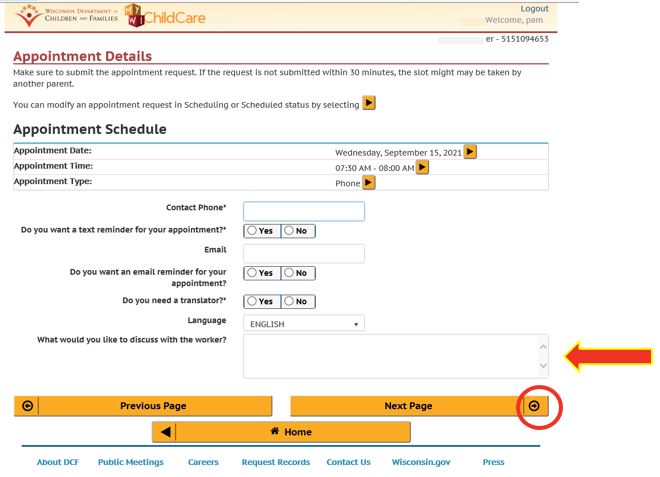Select No for text reminder

(x=297, y=230)
